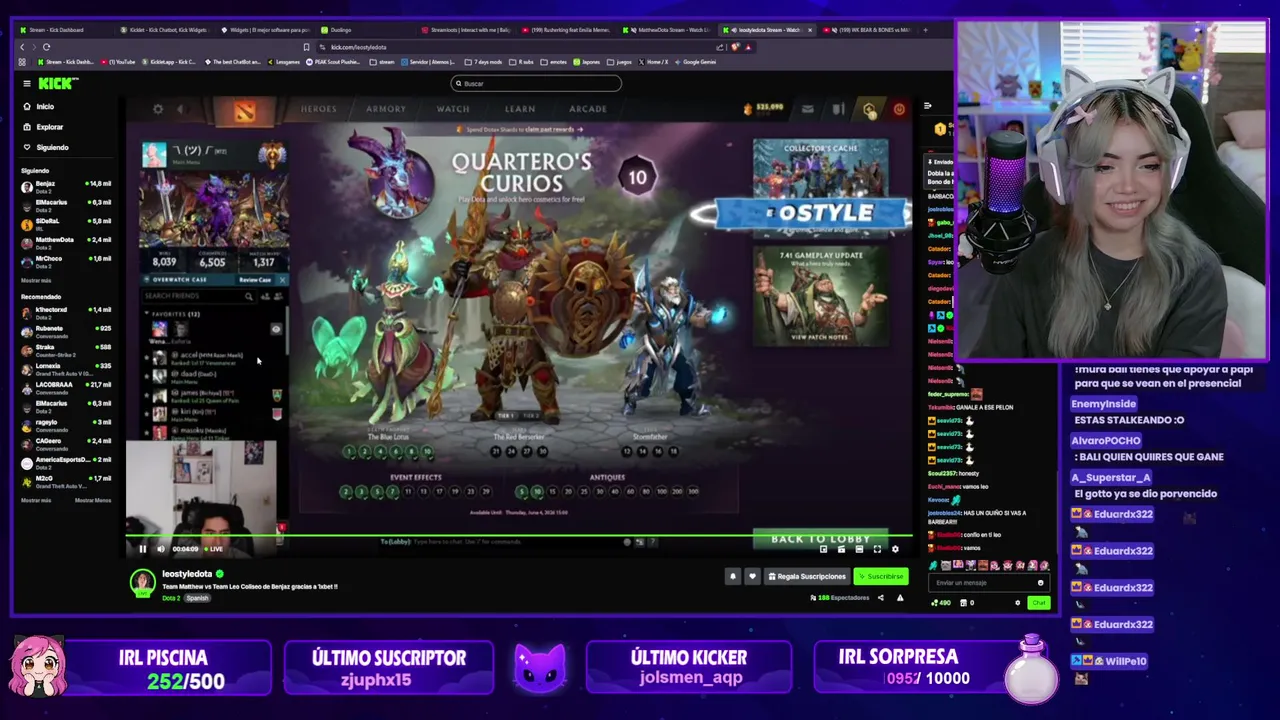Open emote picker in chat input

1040,582
